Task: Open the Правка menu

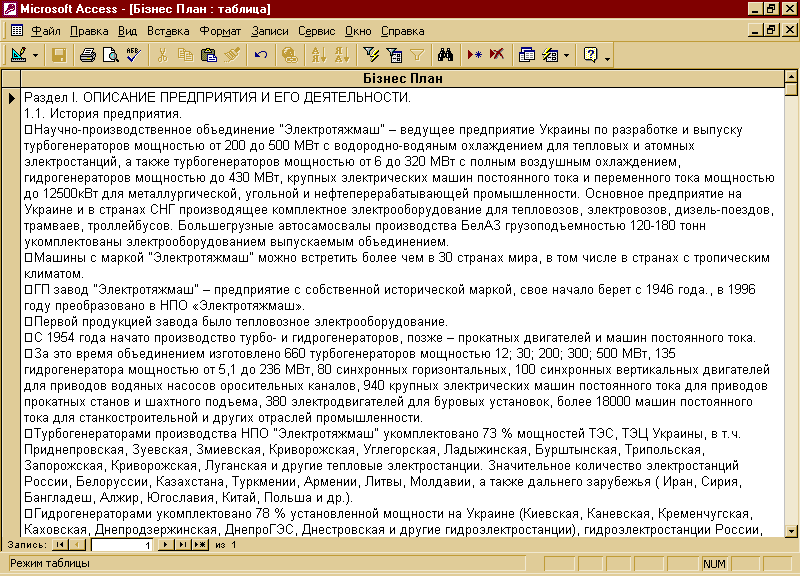Action: pyautogui.click(x=89, y=31)
